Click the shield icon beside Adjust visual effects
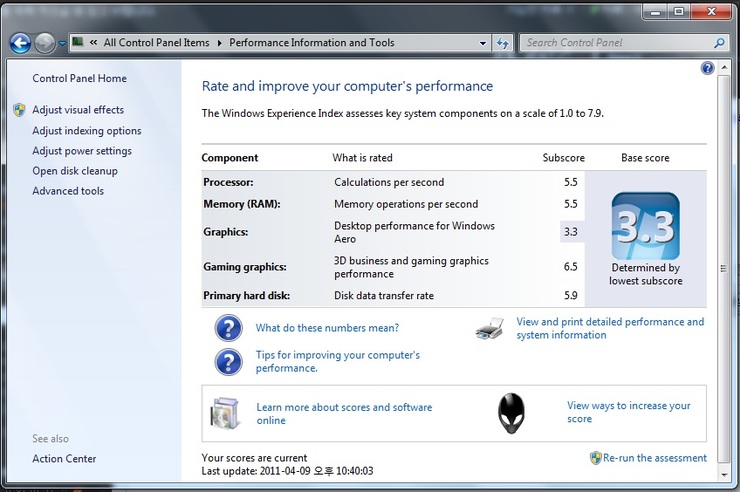740x492 pixels. click(19, 110)
